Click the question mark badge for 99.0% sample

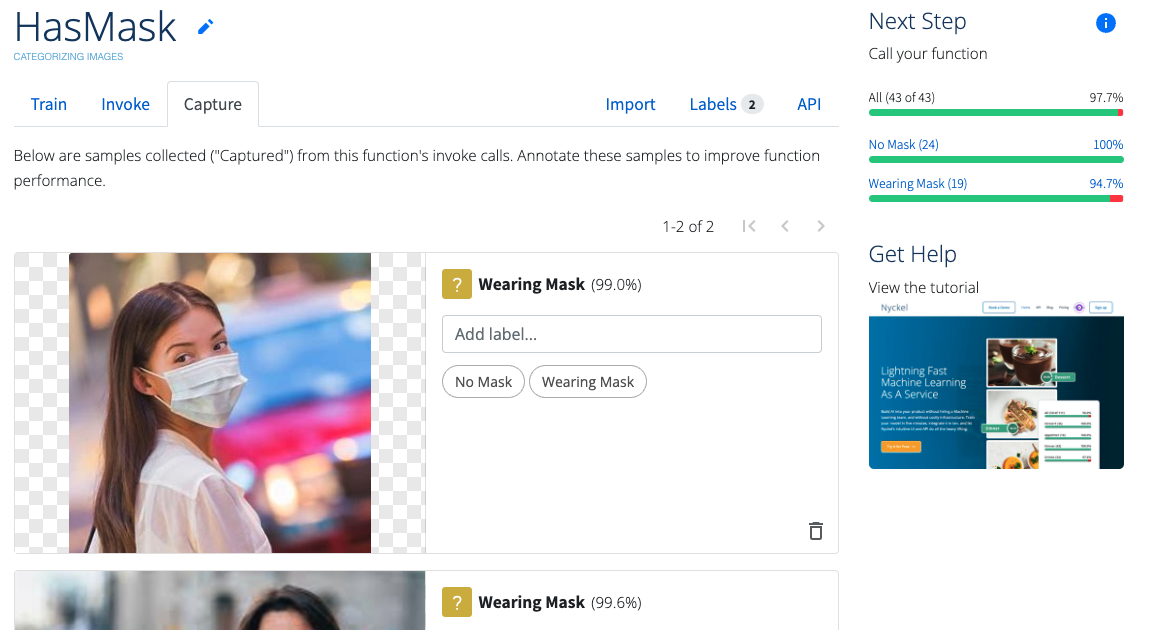click(457, 284)
